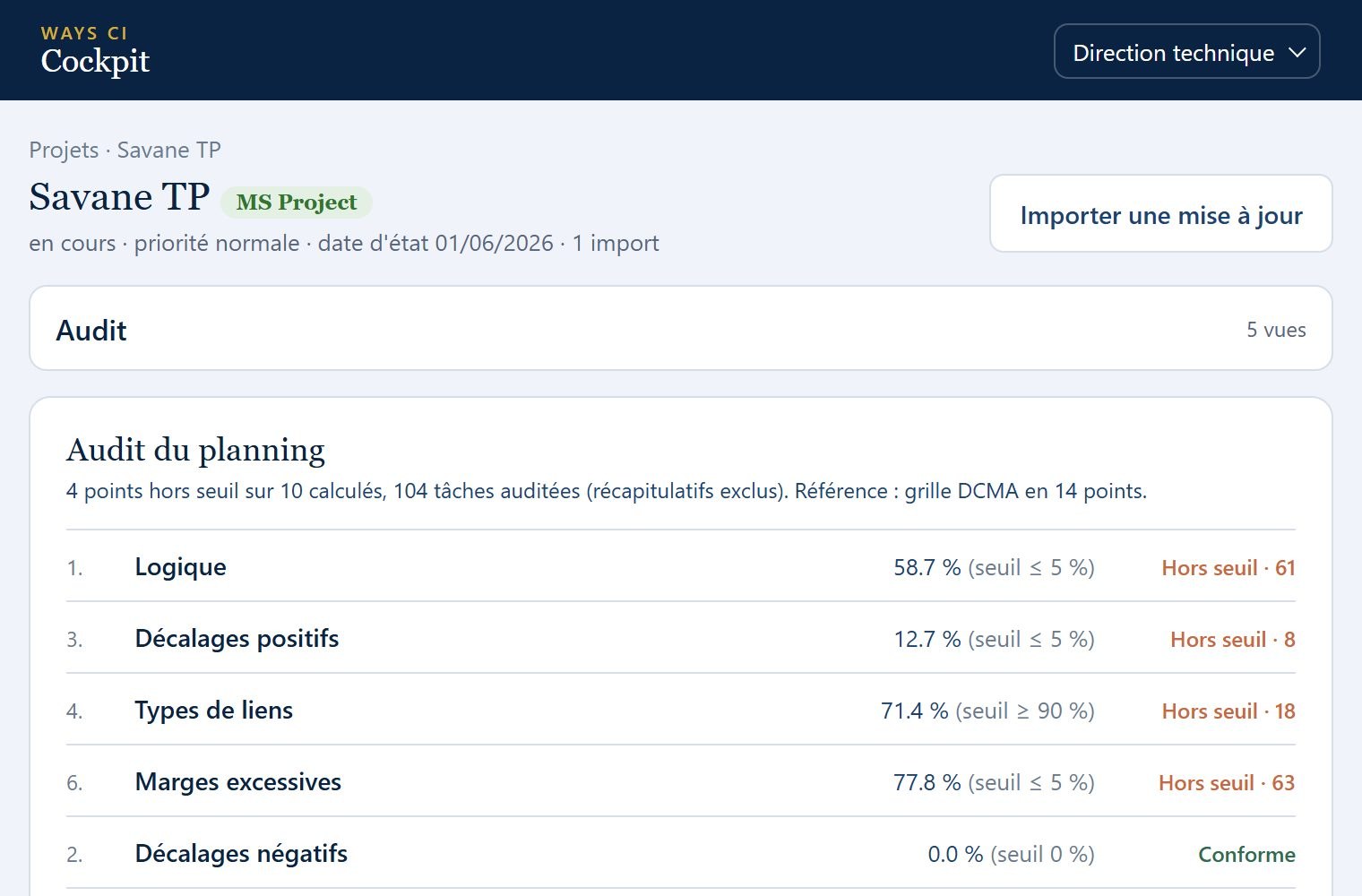Open the Logique audit row
1362x896 pixels.
click(x=680, y=566)
